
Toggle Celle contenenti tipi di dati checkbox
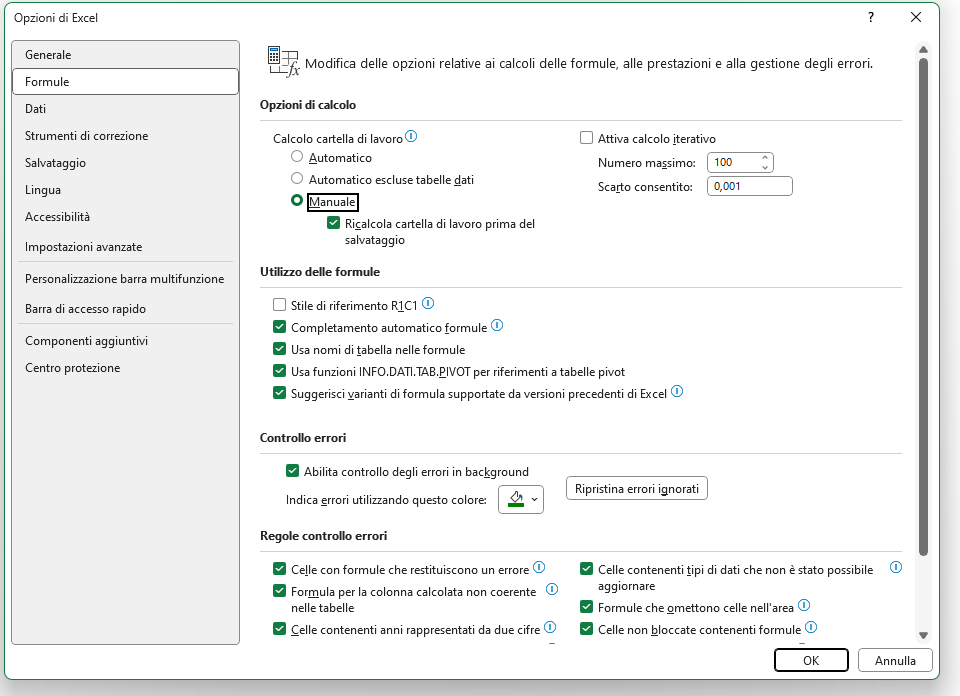click(587, 569)
